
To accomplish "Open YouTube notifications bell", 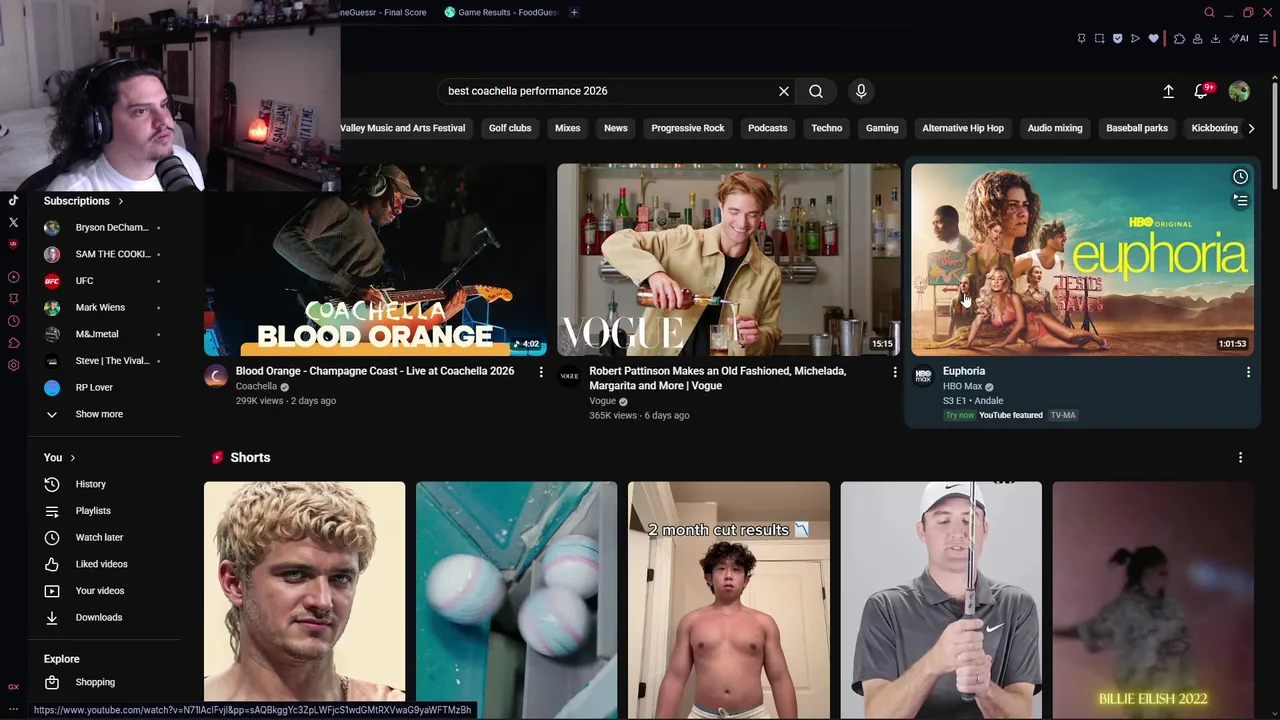I will click(1203, 91).
